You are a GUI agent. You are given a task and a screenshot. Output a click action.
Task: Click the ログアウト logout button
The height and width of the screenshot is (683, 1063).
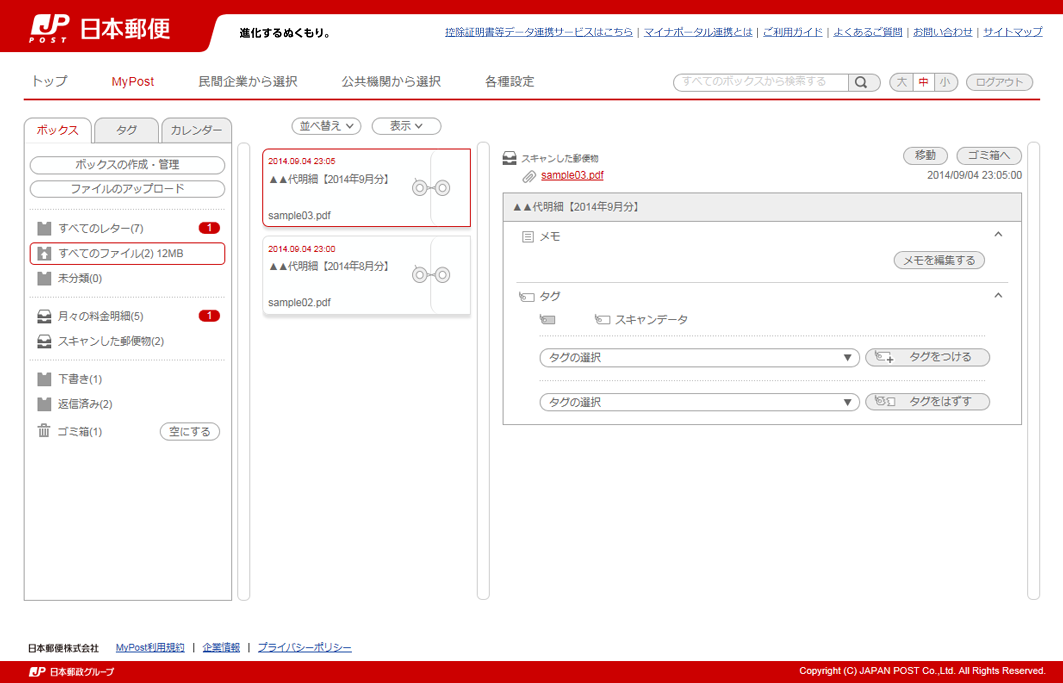[999, 82]
